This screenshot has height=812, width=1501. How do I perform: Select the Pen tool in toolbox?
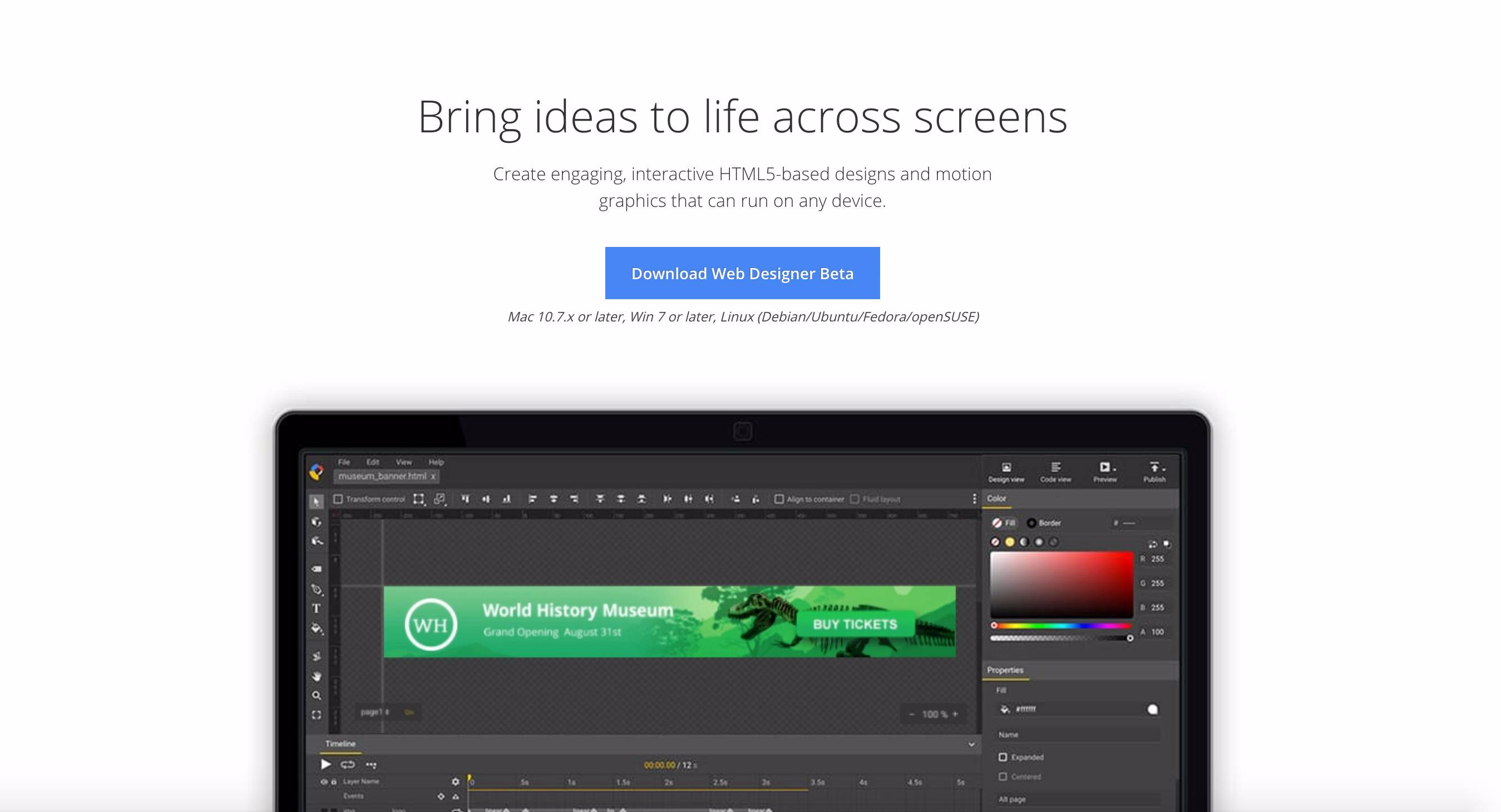click(x=317, y=590)
